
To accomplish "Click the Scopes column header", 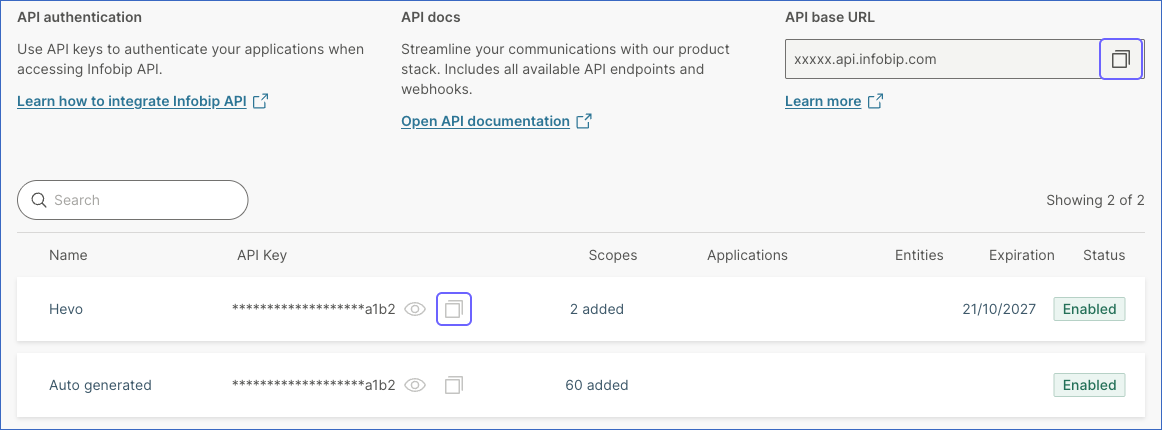I will pos(613,255).
